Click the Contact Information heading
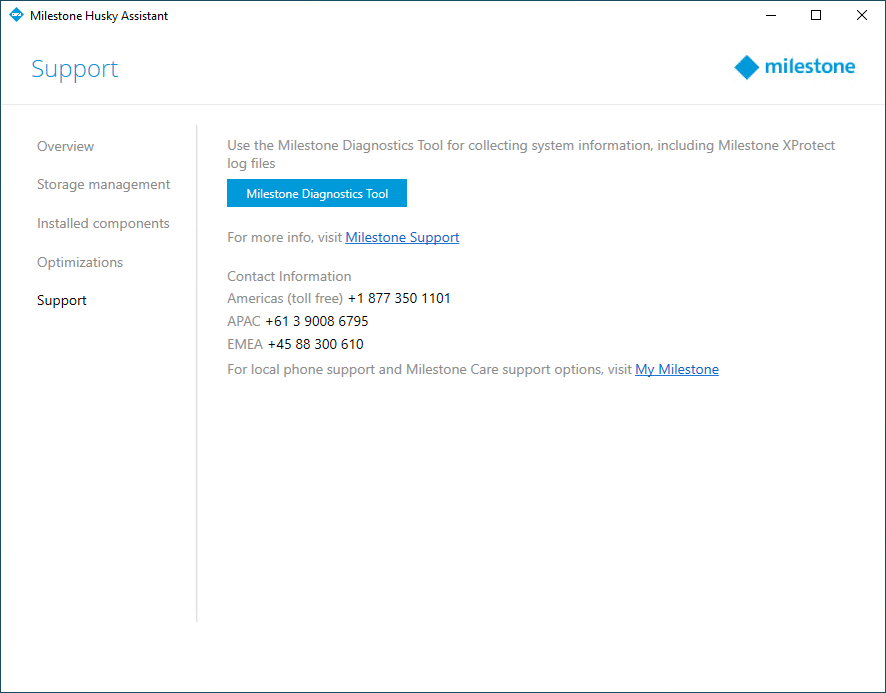 [289, 276]
